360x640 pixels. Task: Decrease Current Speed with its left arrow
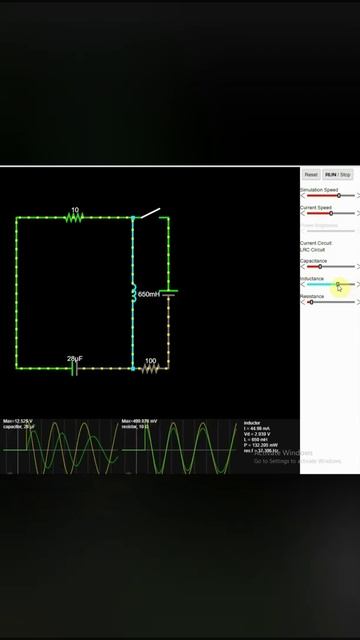[303, 213]
